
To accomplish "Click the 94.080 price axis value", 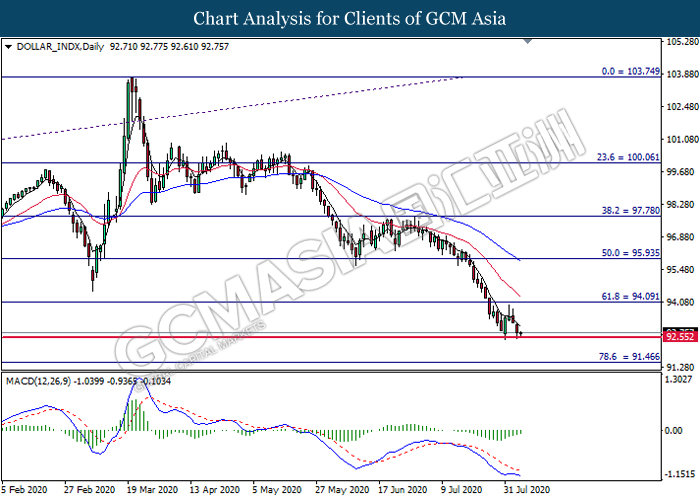I will [680, 302].
